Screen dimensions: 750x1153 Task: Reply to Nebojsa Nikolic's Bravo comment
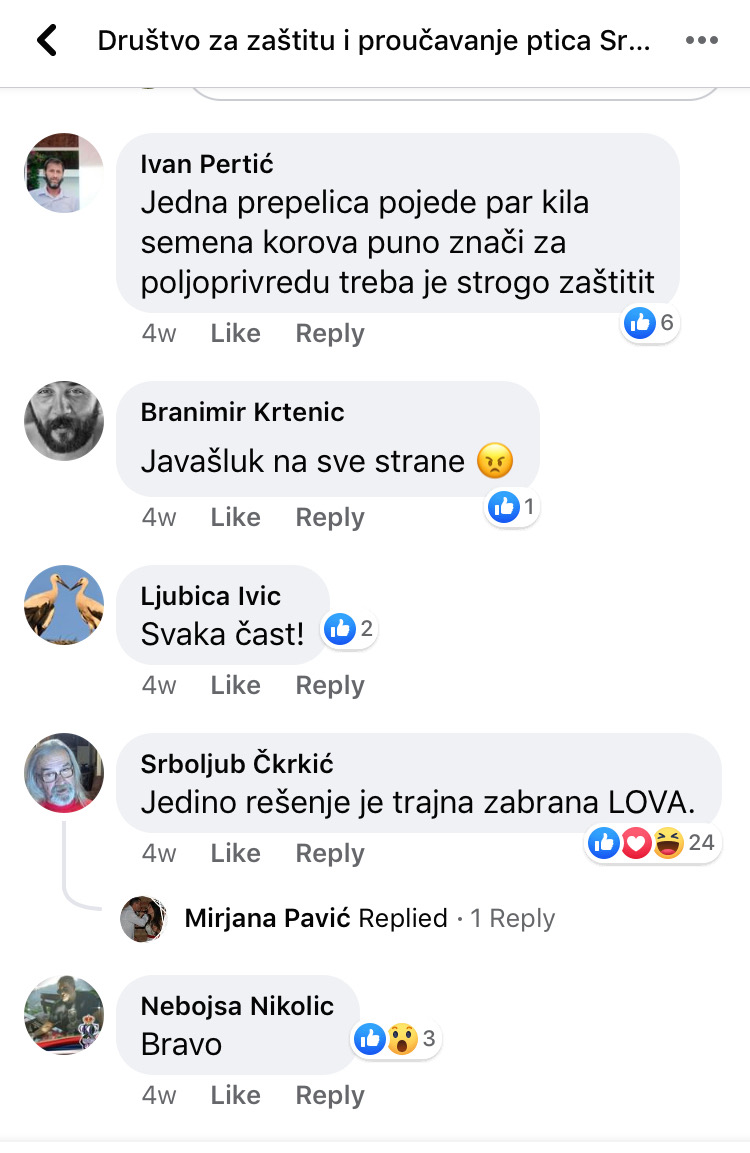pyautogui.click(x=330, y=1096)
